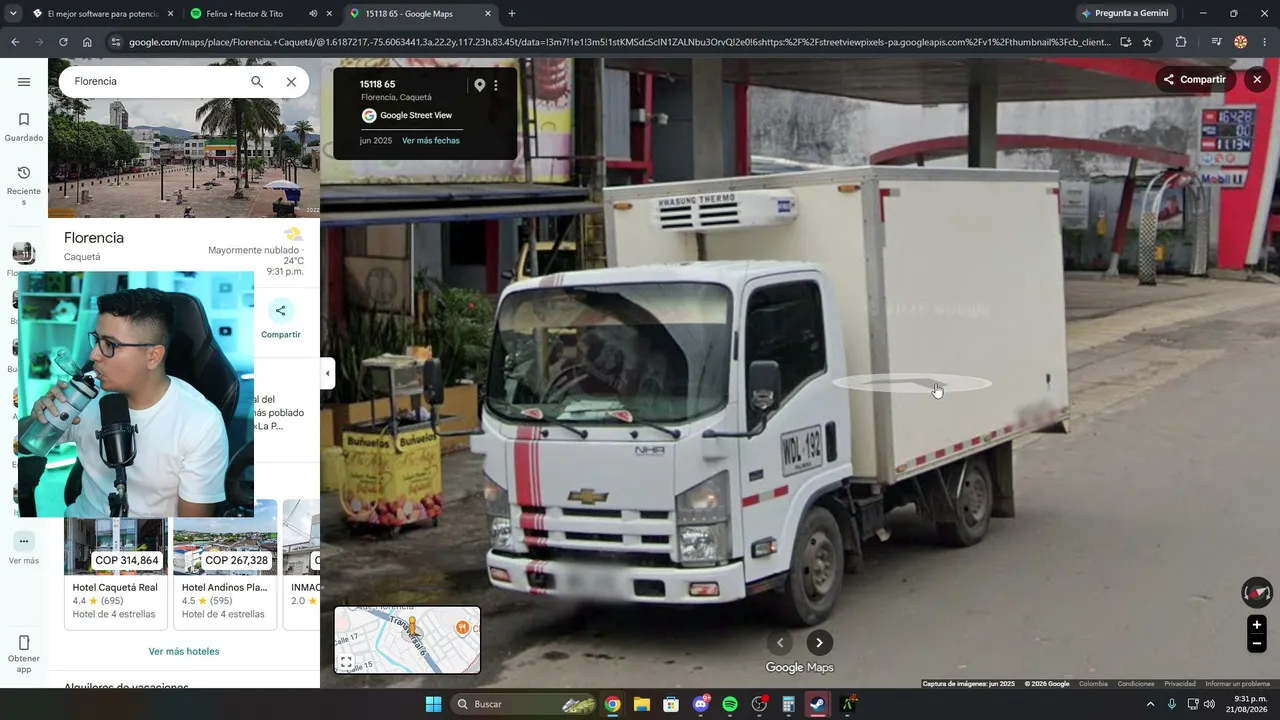Open the Ver más sidebar options
The width and height of the screenshot is (1280, 720).
click(24, 548)
